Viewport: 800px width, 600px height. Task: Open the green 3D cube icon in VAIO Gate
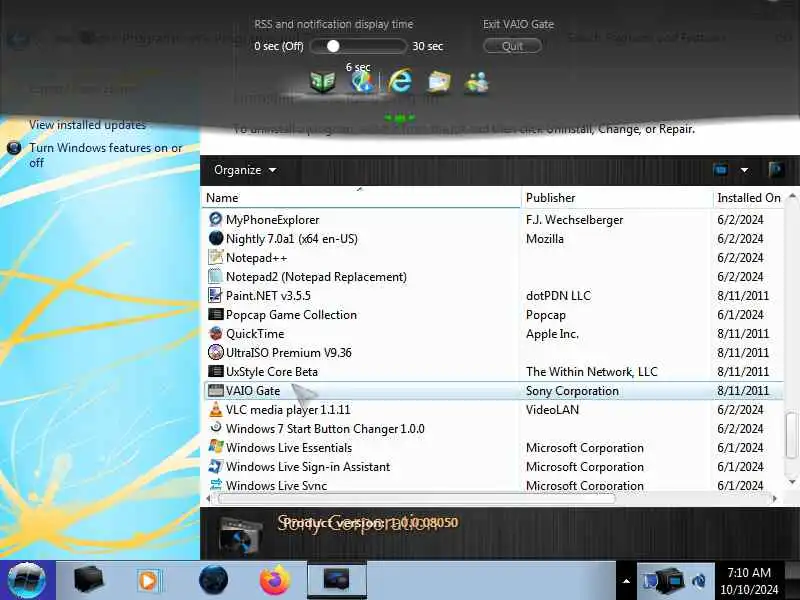coord(322,81)
